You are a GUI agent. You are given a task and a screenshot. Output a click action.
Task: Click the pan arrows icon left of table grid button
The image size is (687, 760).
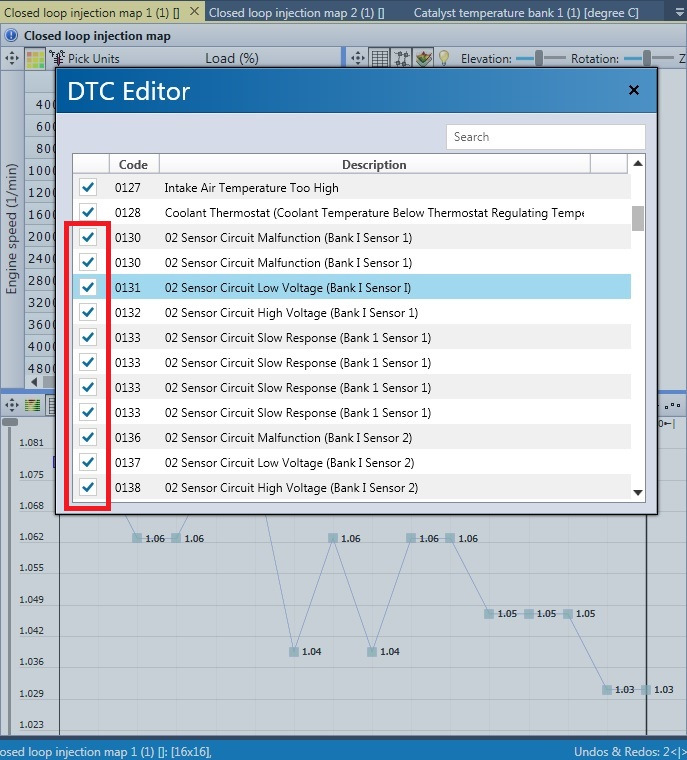coord(358,59)
